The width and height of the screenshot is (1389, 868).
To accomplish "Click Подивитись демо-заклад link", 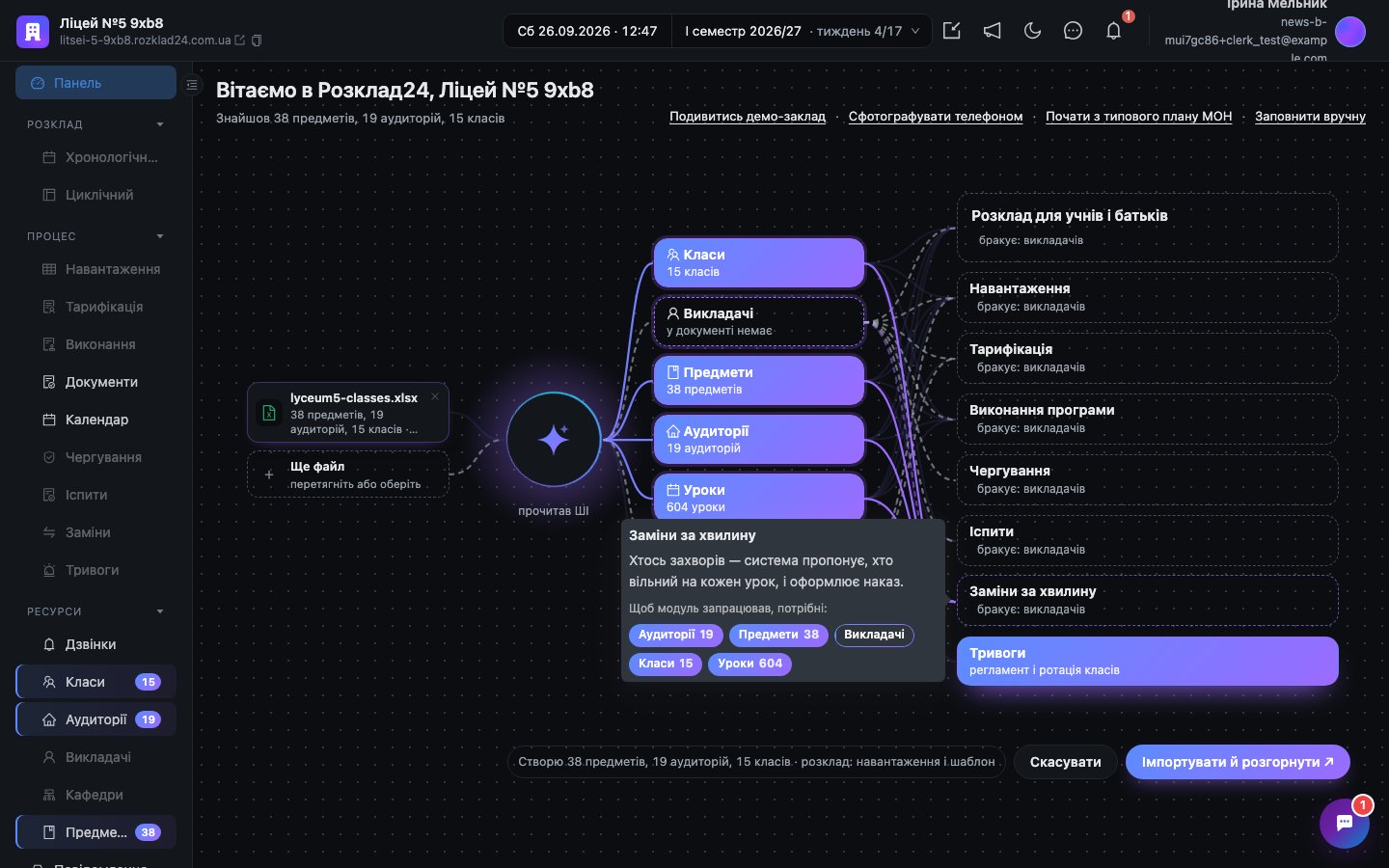I will pos(748,117).
